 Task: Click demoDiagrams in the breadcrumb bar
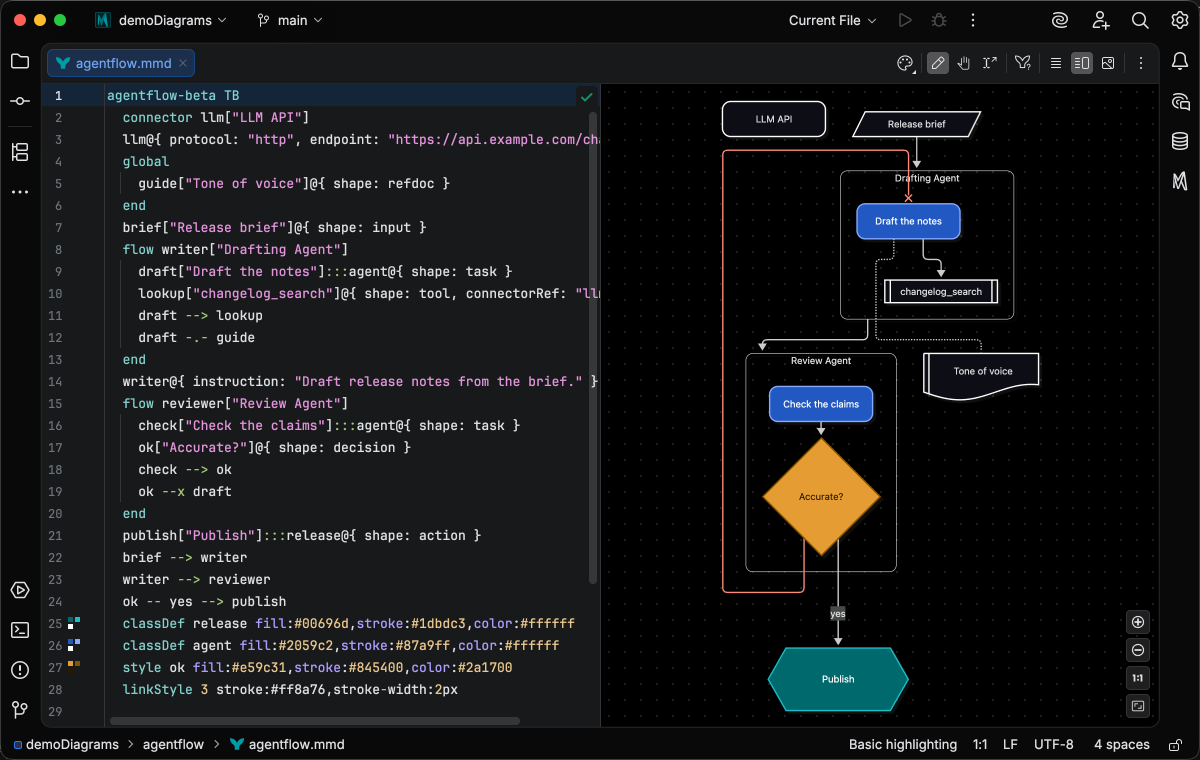coord(65,744)
